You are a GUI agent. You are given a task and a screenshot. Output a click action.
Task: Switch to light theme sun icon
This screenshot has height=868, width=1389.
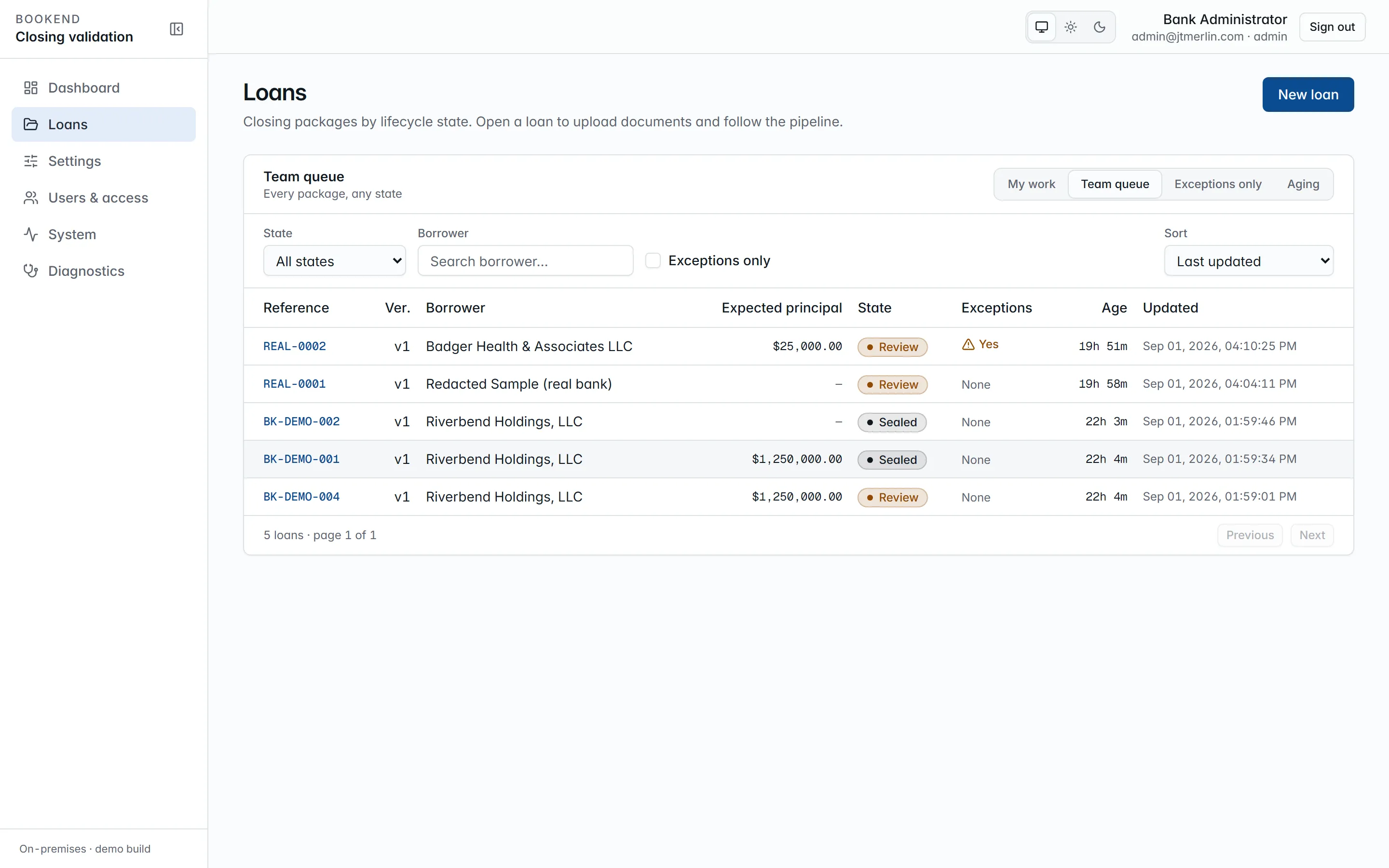click(1071, 27)
